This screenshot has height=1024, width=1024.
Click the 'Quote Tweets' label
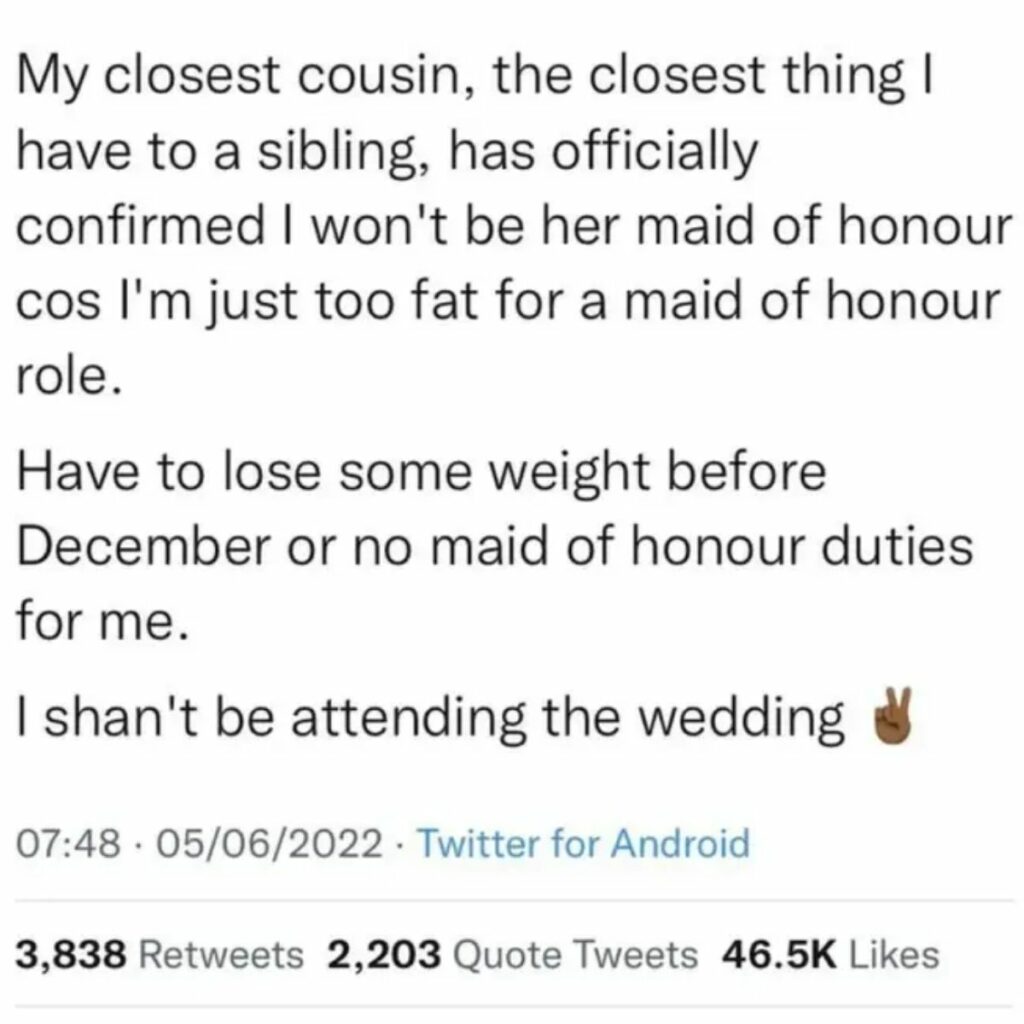[x=575, y=955]
